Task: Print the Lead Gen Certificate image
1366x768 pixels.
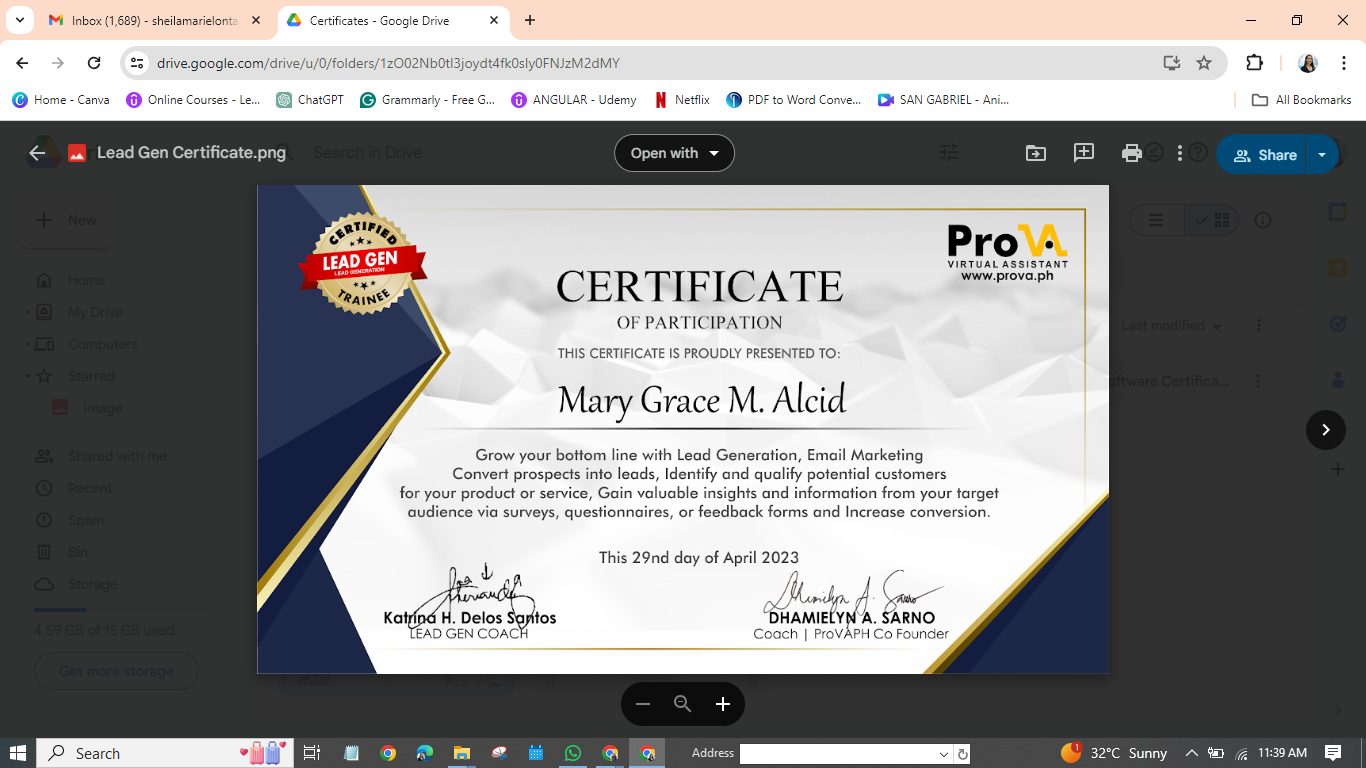Action: click(1131, 153)
